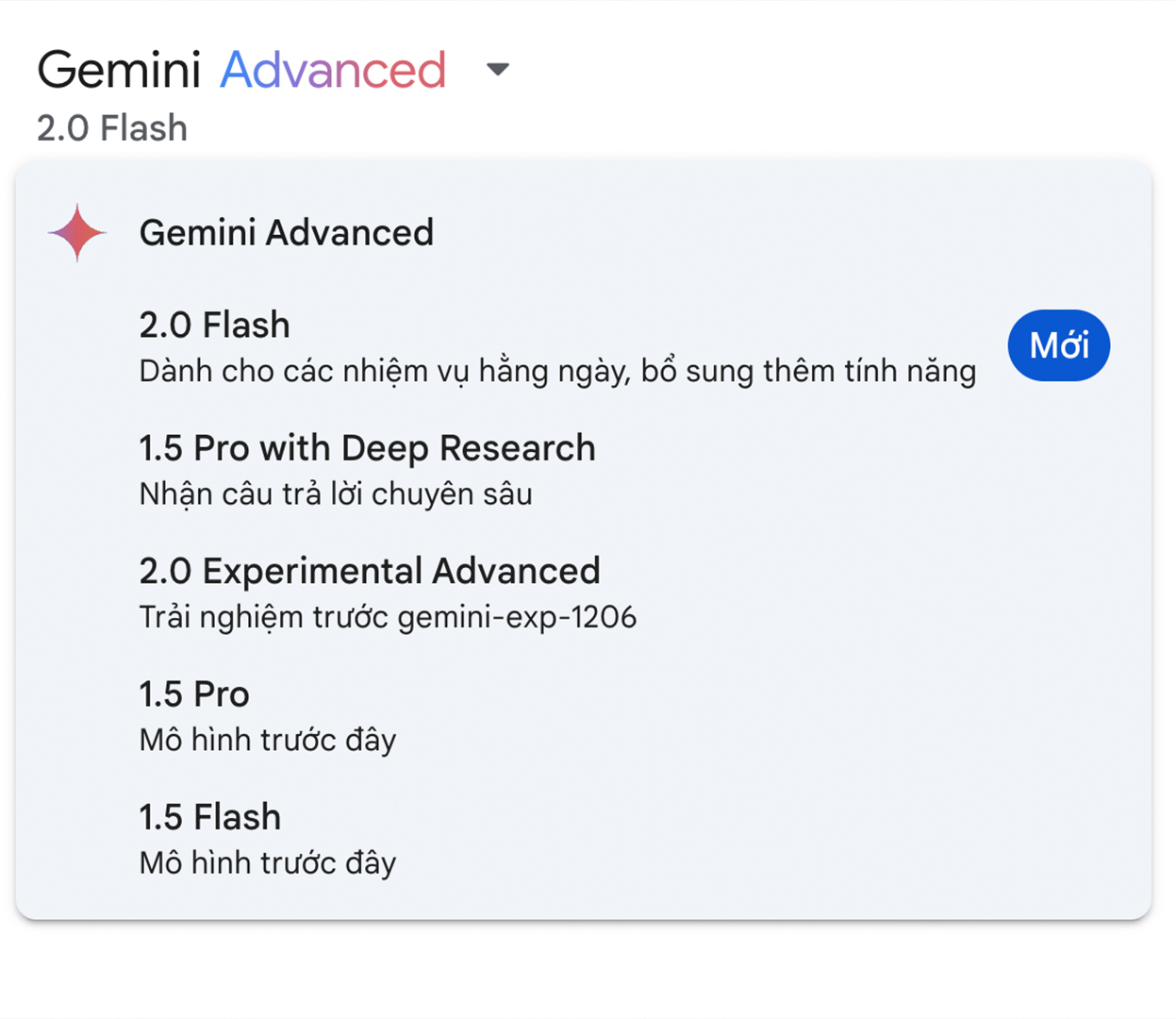Click "Mô hình trước đây" under 1.5 Flash
Image resolution: width=1176 pixels, height=1019 pixels.
point(268,862)
